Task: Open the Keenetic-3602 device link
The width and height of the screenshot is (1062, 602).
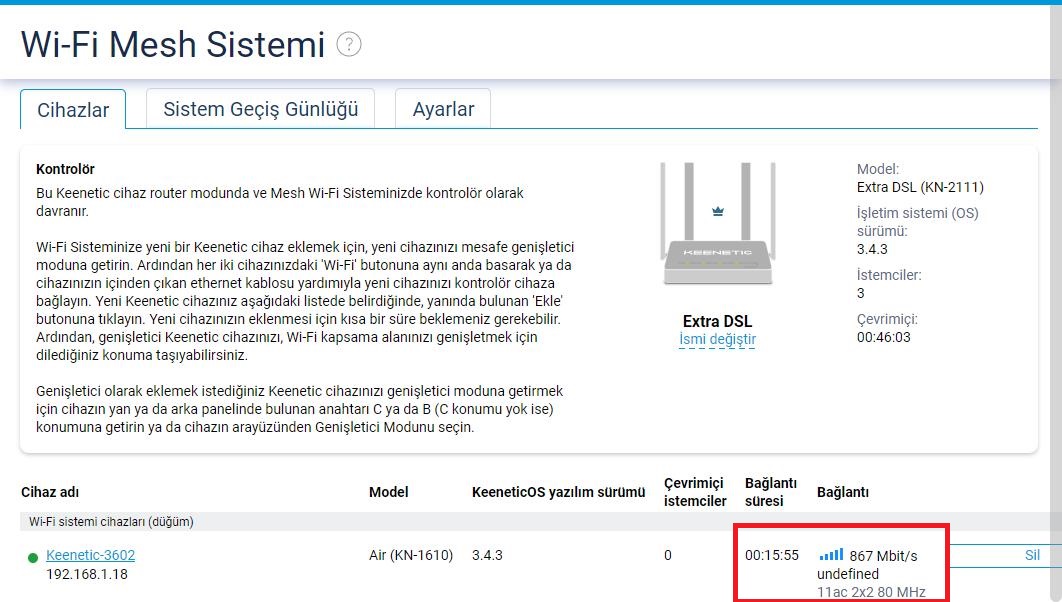Action: pos(91,555)
